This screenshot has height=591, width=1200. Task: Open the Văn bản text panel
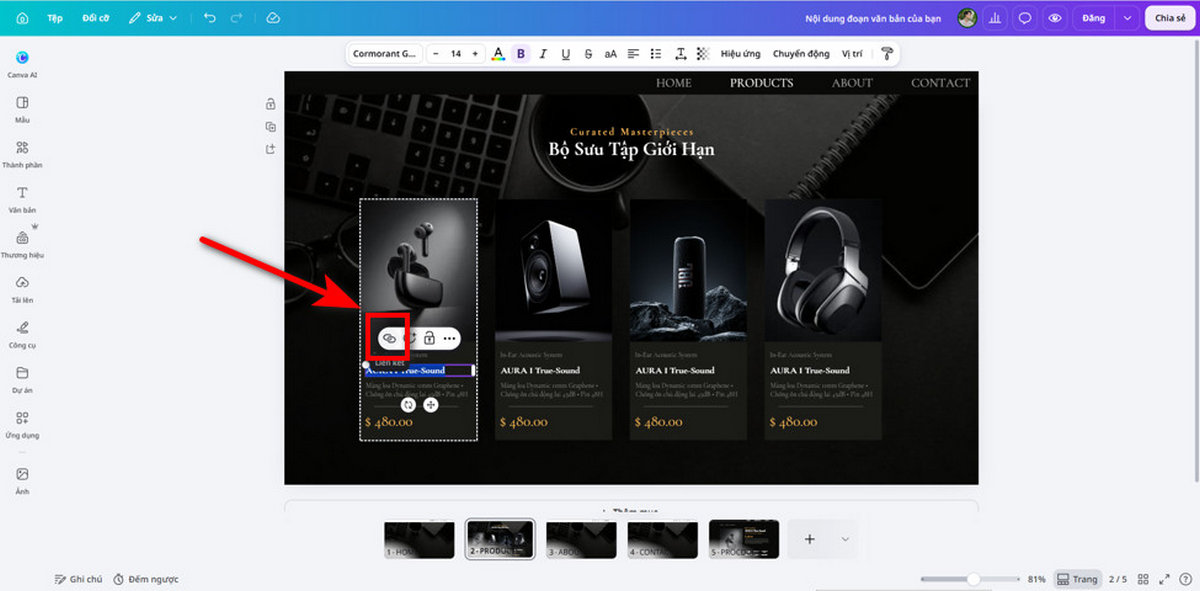(x=22, y=199)
